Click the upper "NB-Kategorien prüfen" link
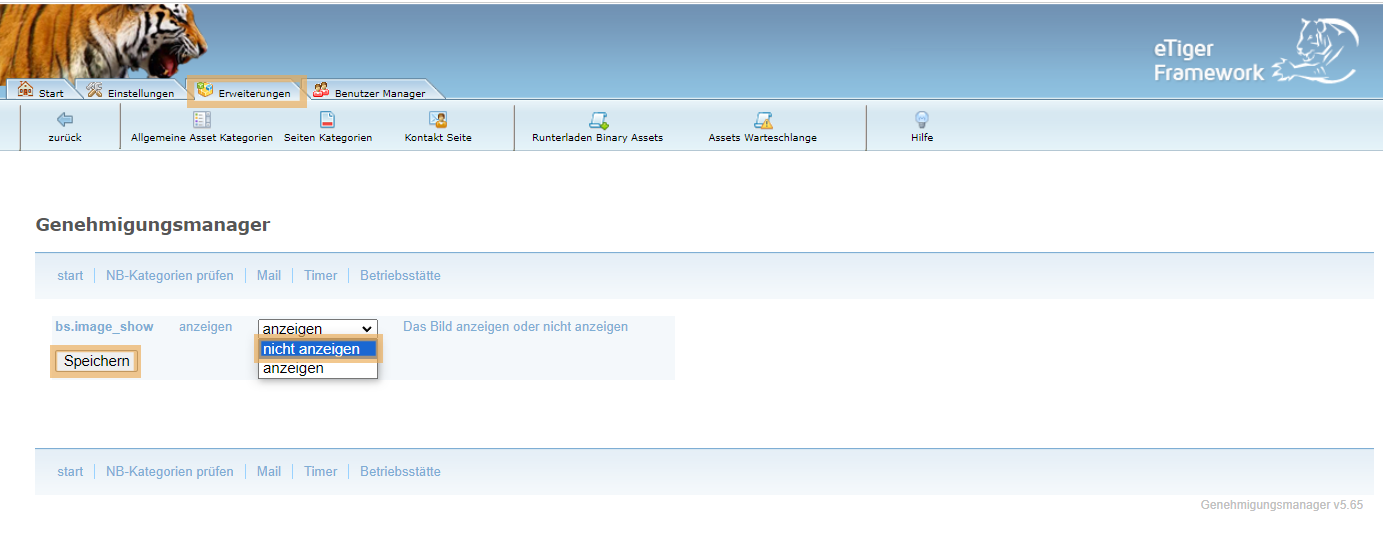This screenshot has width=1383, height=551. pyautogui.click(x=170, y=275)
